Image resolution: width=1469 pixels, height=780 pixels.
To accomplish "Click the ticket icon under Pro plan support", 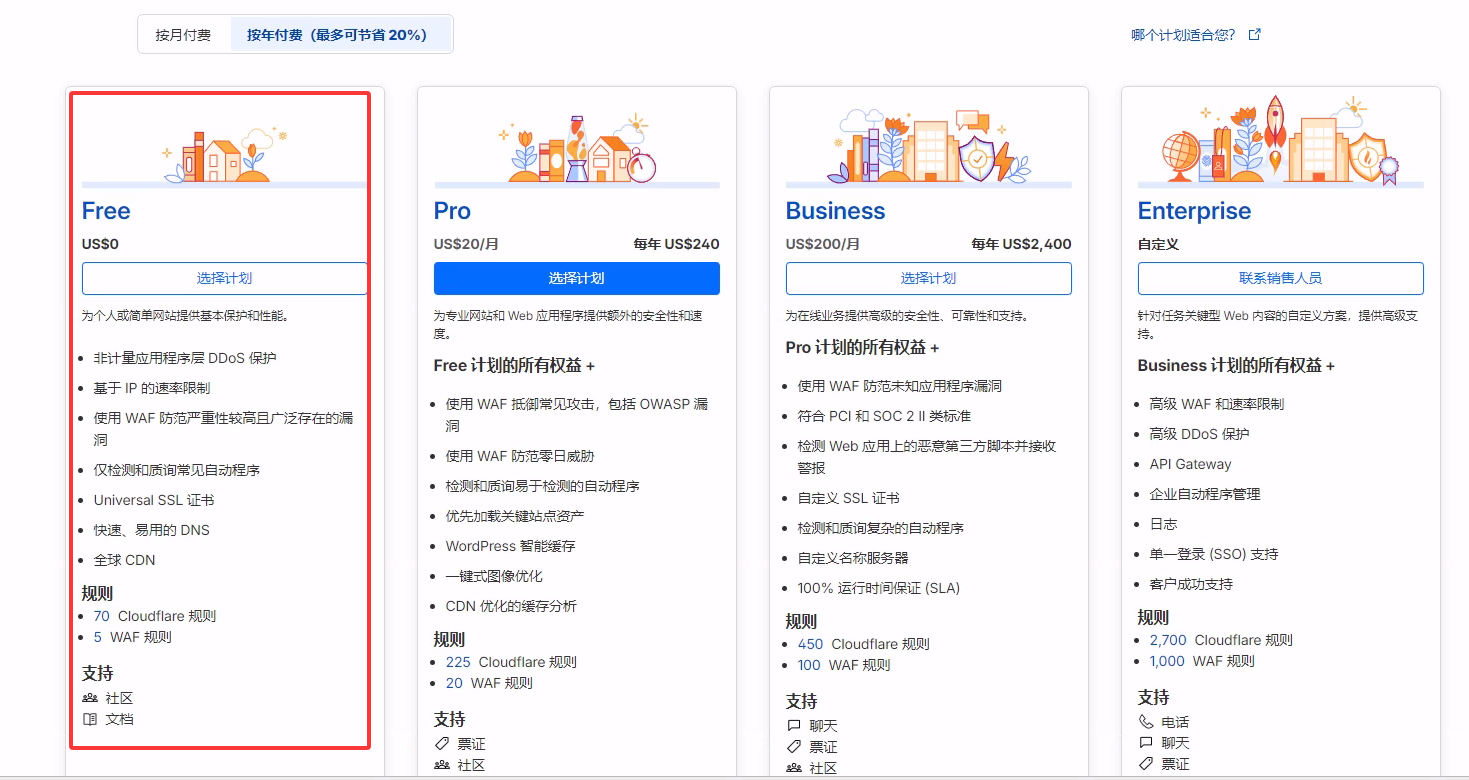I will pyautogui.click(x=442, y=744).
